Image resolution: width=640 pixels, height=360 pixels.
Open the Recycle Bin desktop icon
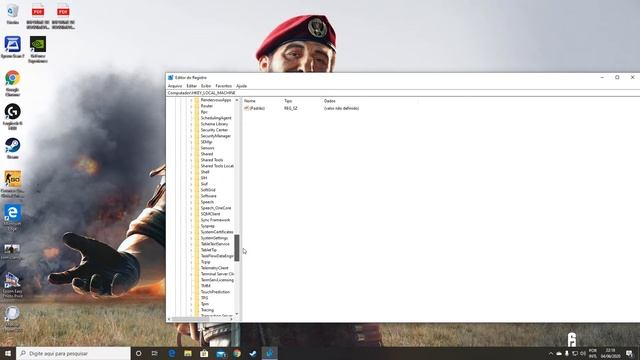pyautogui.click(x=13, y=14)
